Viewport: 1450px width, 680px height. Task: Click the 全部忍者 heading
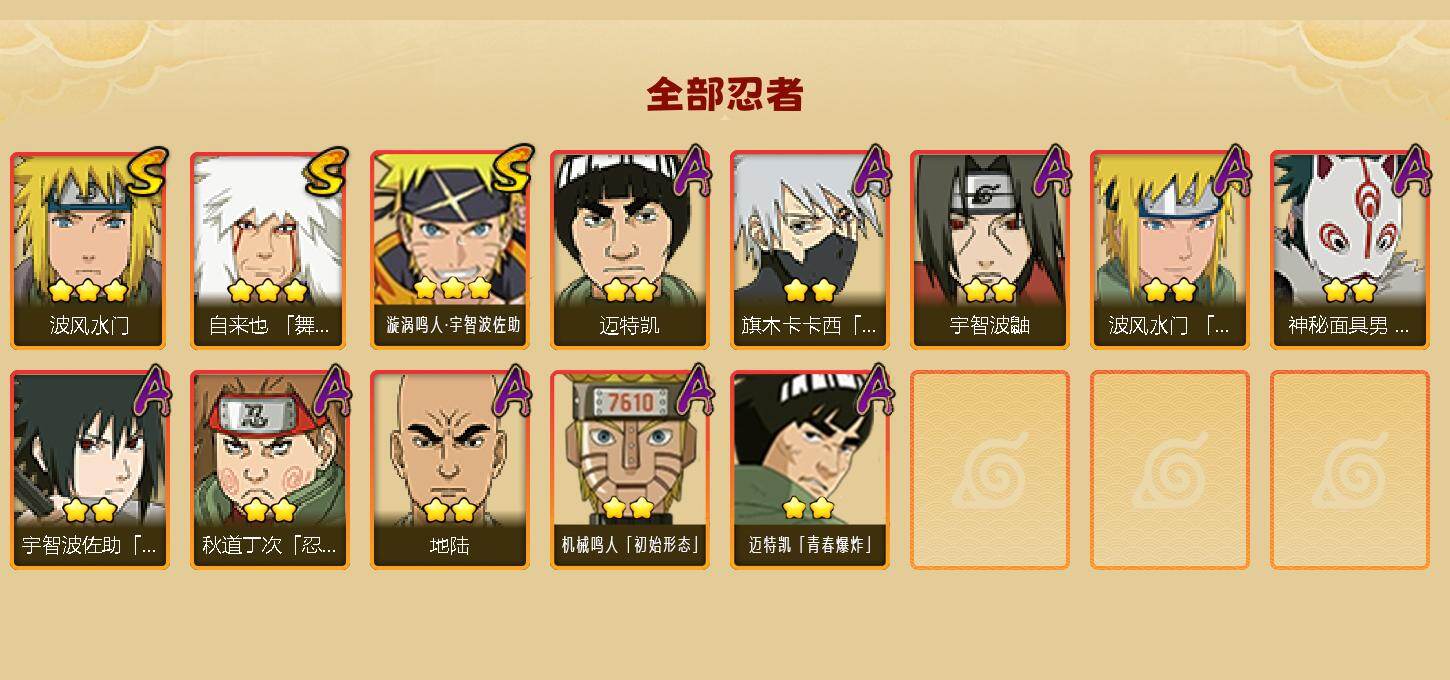click(x=725, y=95)
